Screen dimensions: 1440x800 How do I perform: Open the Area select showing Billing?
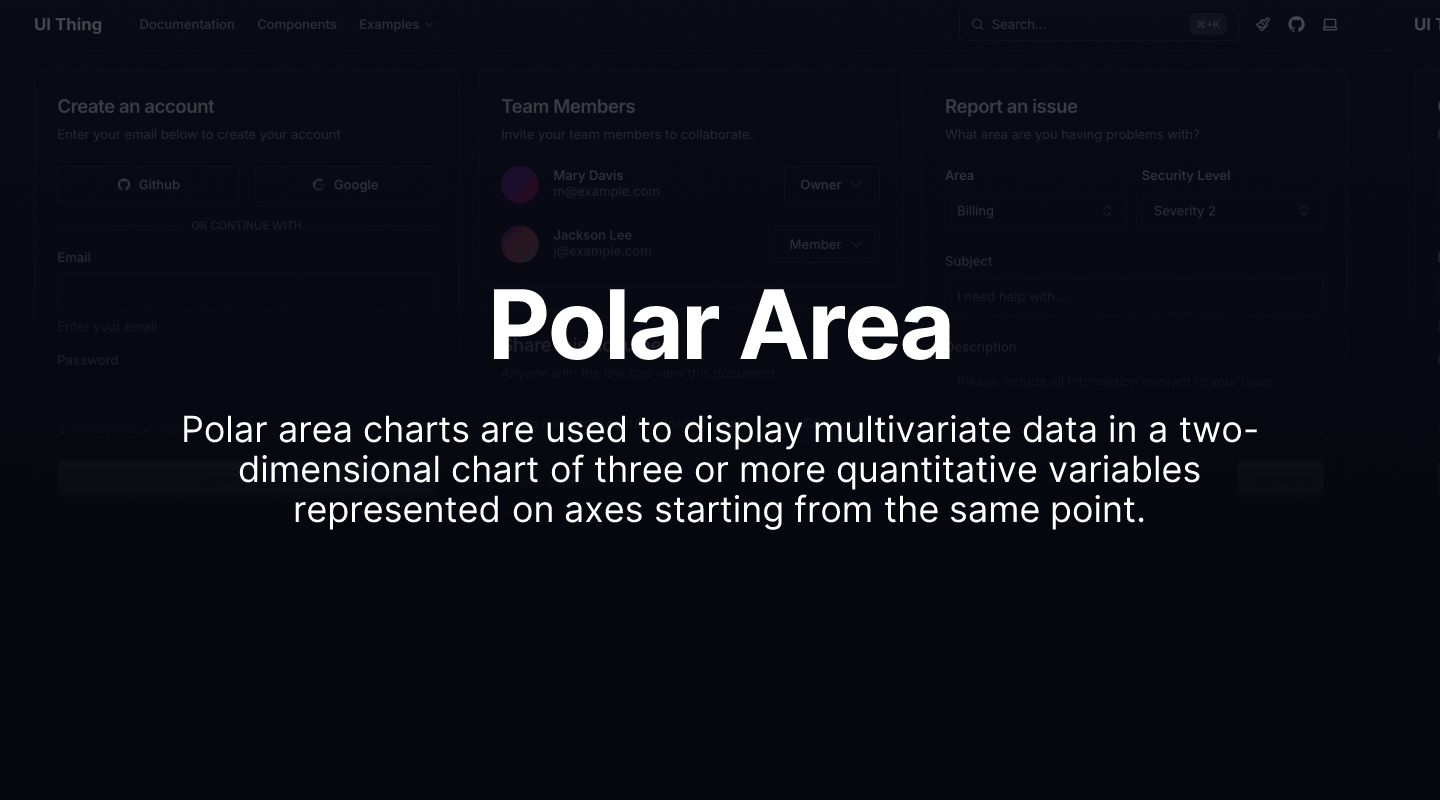(x=1035, y=211)
